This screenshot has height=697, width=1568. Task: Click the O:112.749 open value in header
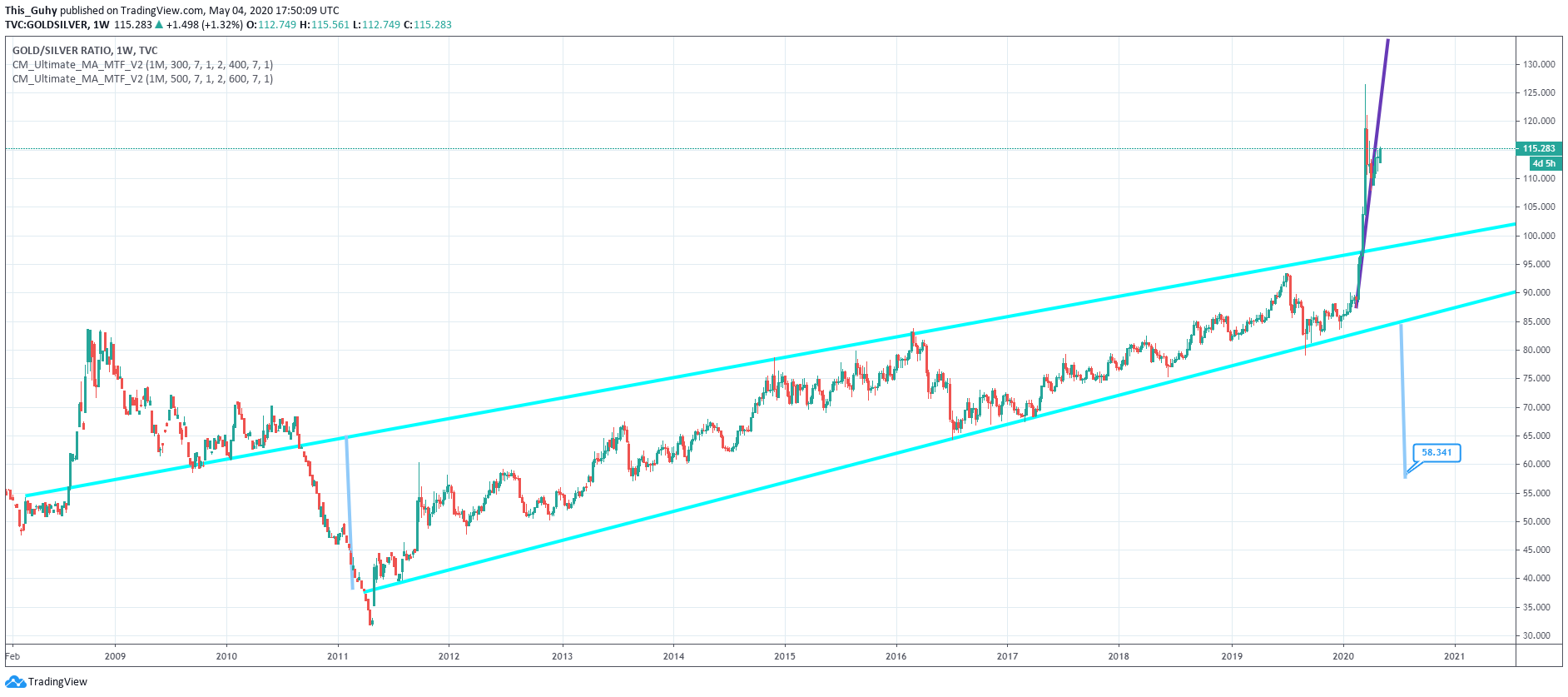pyautogui.click(x=271, y=25)
